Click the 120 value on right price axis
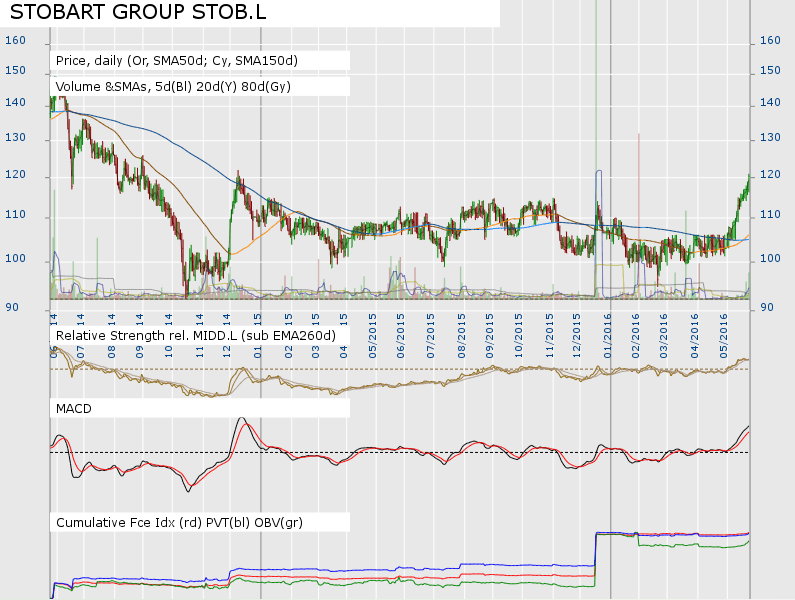795x600 pixels. pyautogui.click(x=770, y=174)
